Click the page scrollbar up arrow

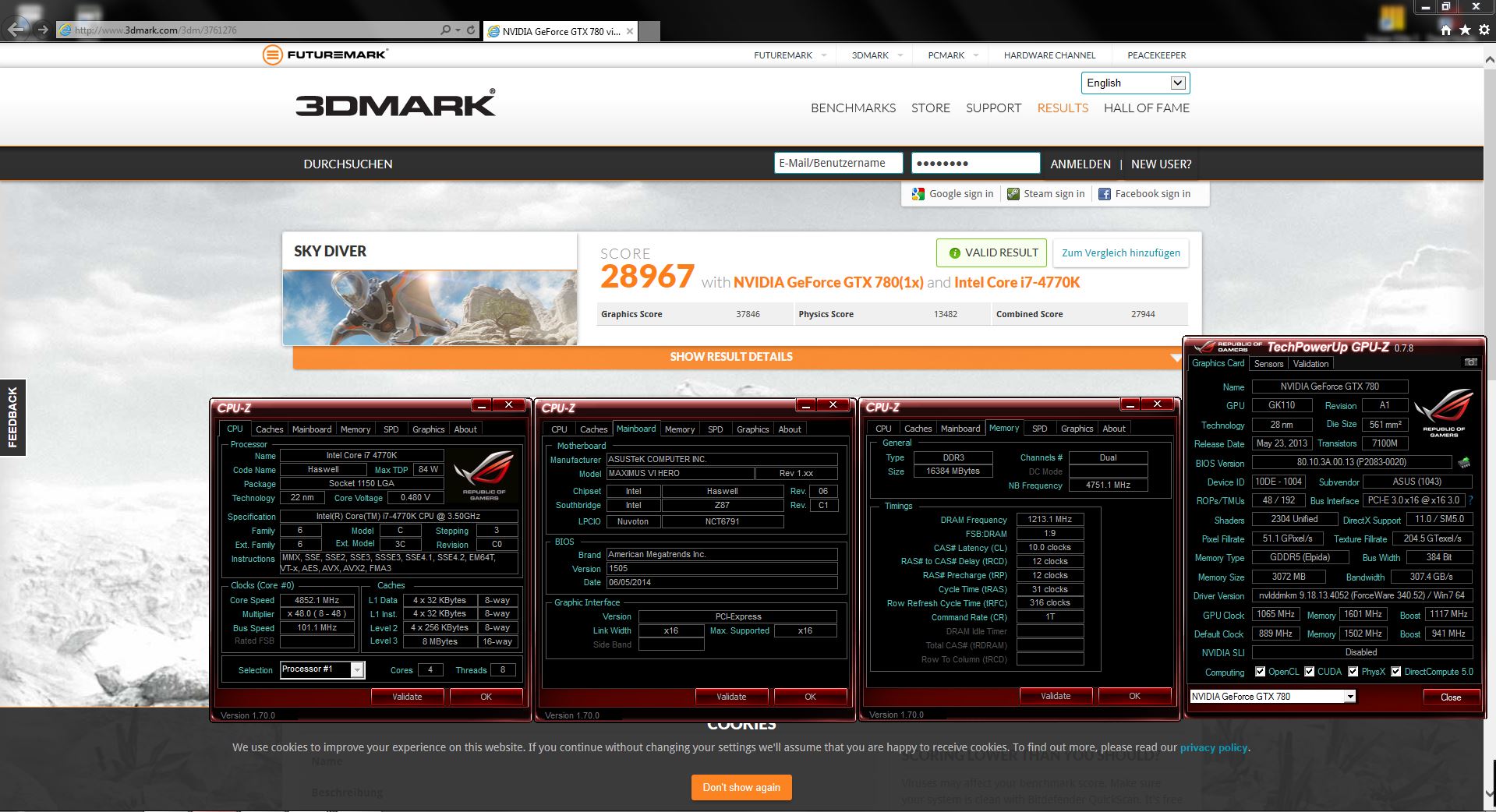click(x=1489, y=58)
